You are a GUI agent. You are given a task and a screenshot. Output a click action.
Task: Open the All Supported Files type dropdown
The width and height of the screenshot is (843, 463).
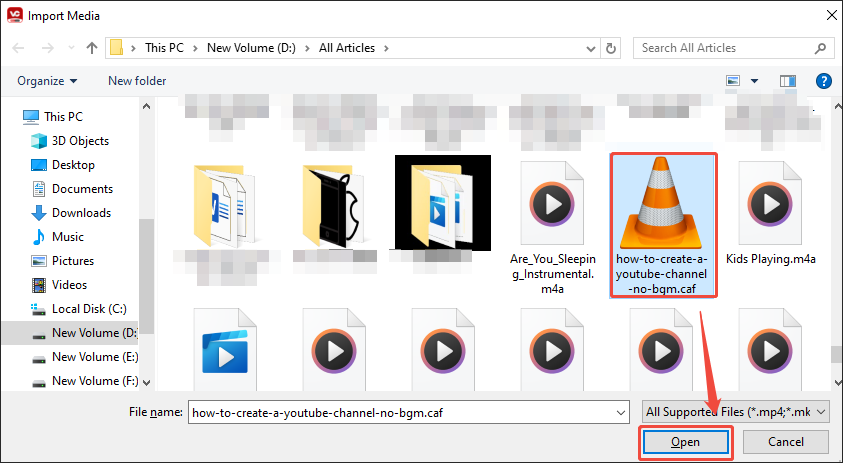pos(735,412)
